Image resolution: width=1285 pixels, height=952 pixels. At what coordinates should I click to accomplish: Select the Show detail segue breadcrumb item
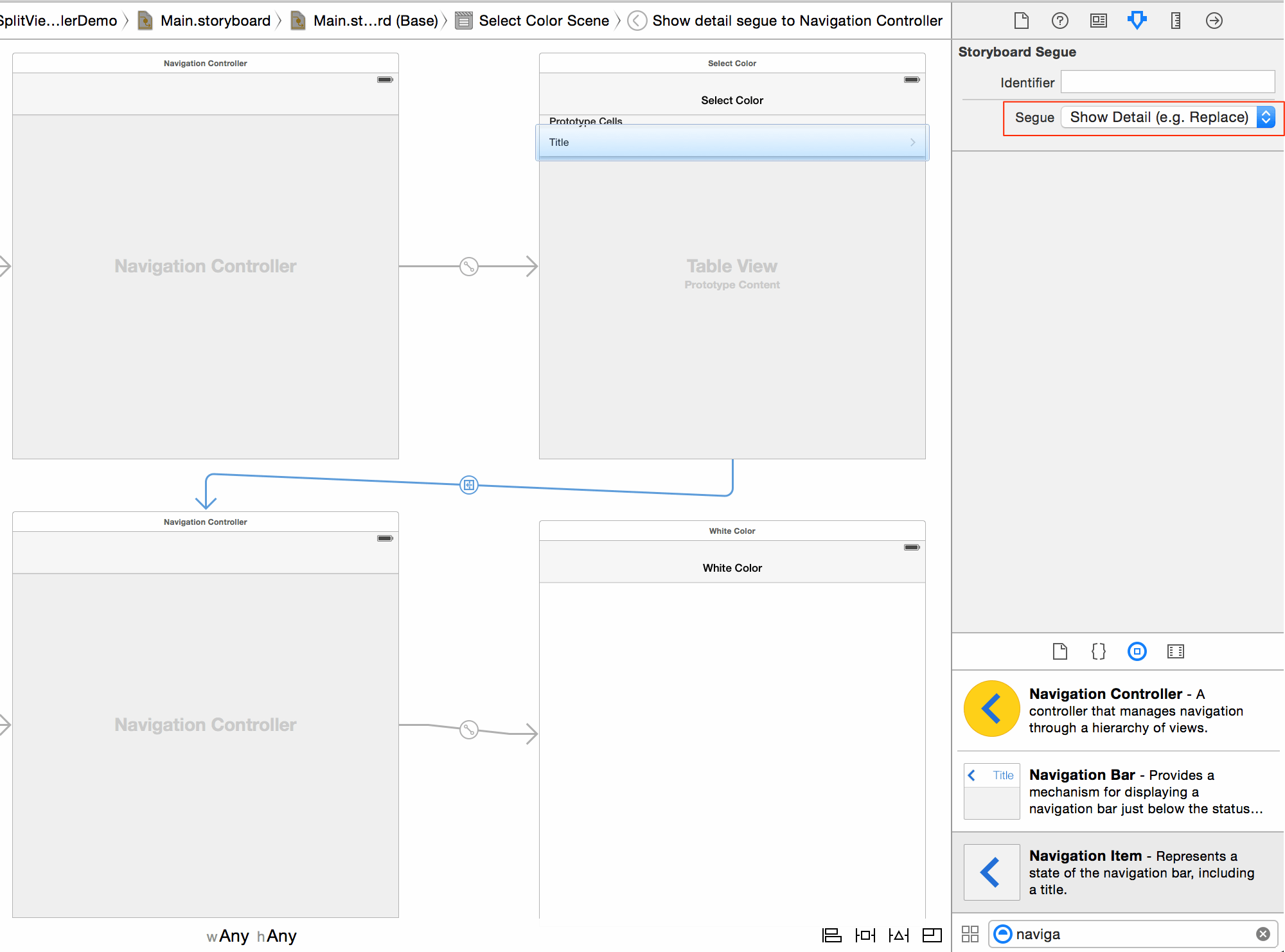797,20
